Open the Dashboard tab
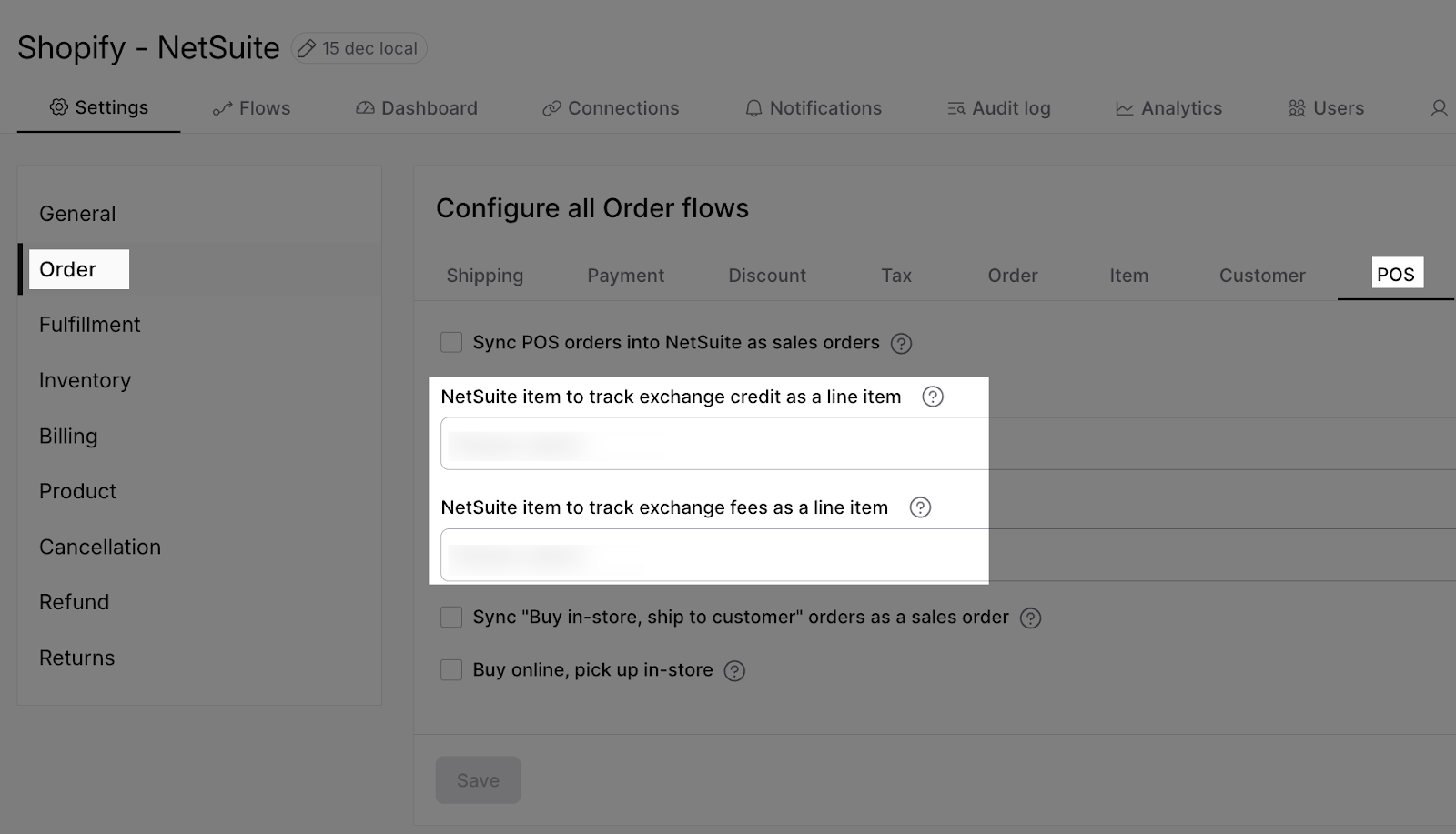The width and height of the screenshot is (1456, 834). point(416,108)
